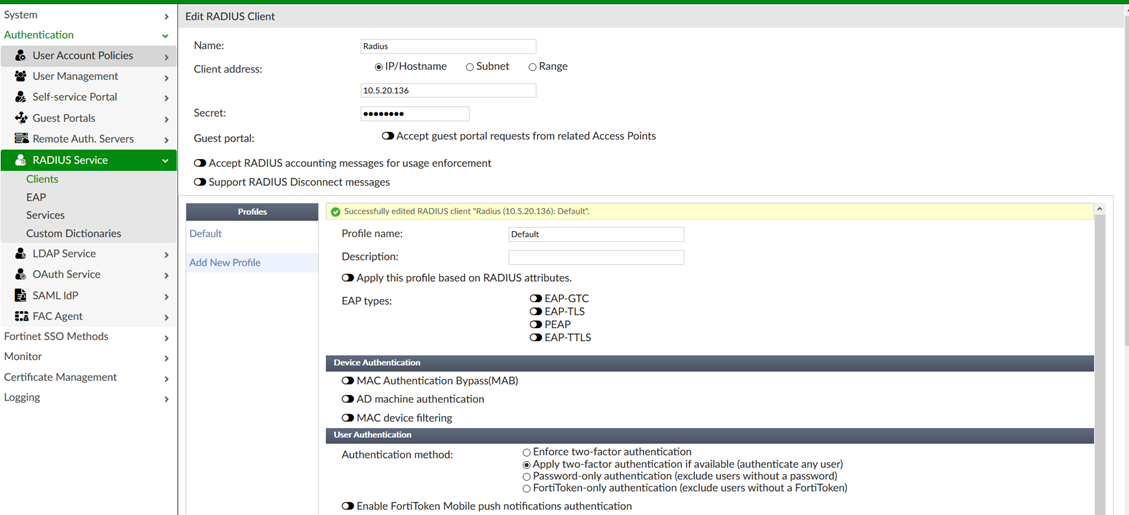Click the User Management people icon
The width and height of the screenshot is (1129, 515).
tap(21, 77)
